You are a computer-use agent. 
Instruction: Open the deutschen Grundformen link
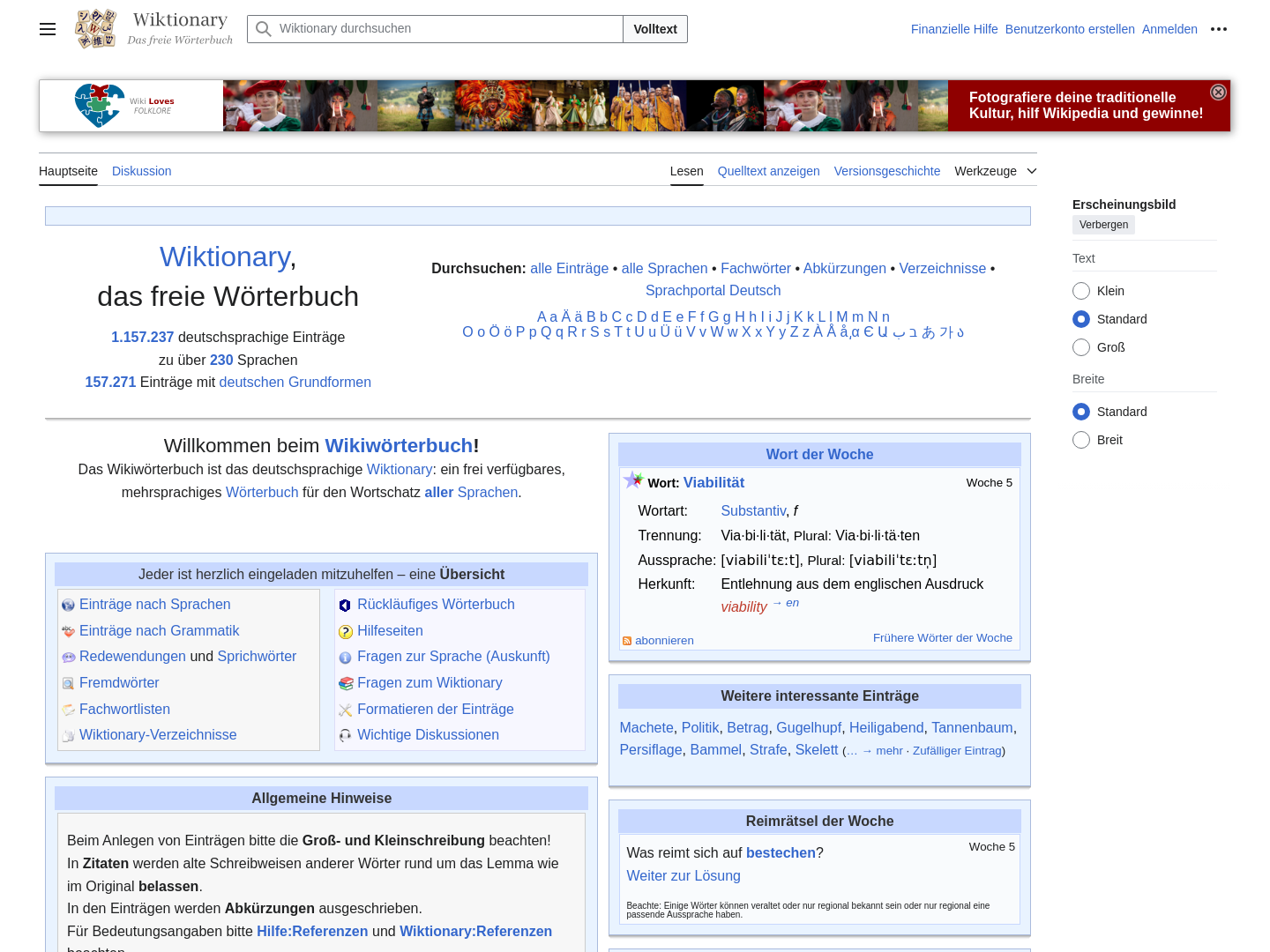pos(295,382)
